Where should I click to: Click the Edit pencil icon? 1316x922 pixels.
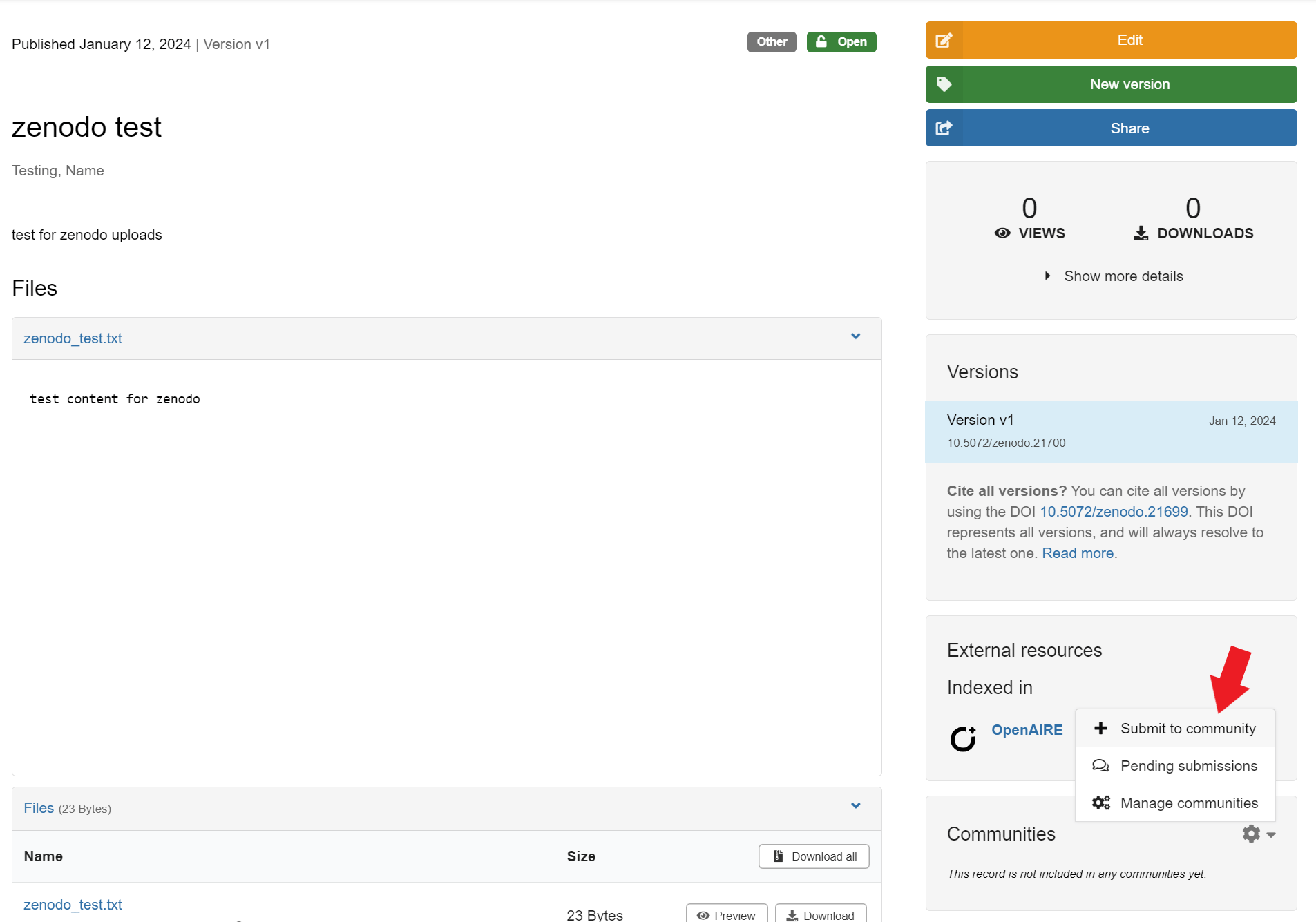click(944, 39)
